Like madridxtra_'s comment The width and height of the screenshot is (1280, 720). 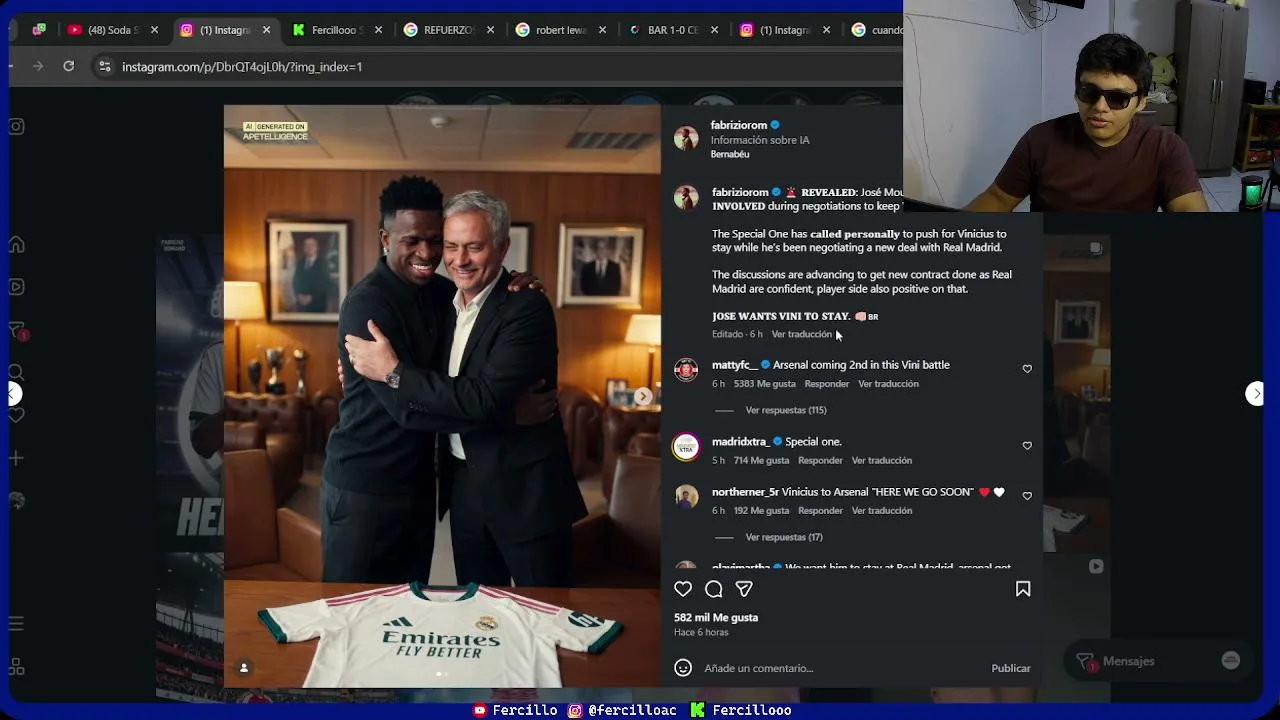point(1027,446)
